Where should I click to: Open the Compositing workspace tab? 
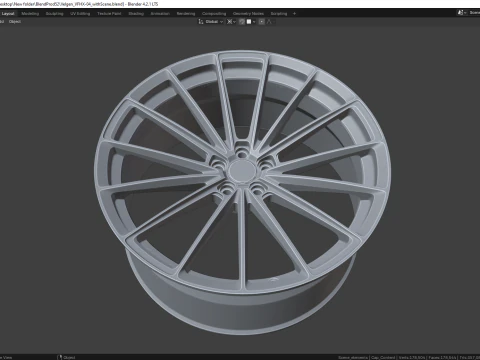(214, 14)
